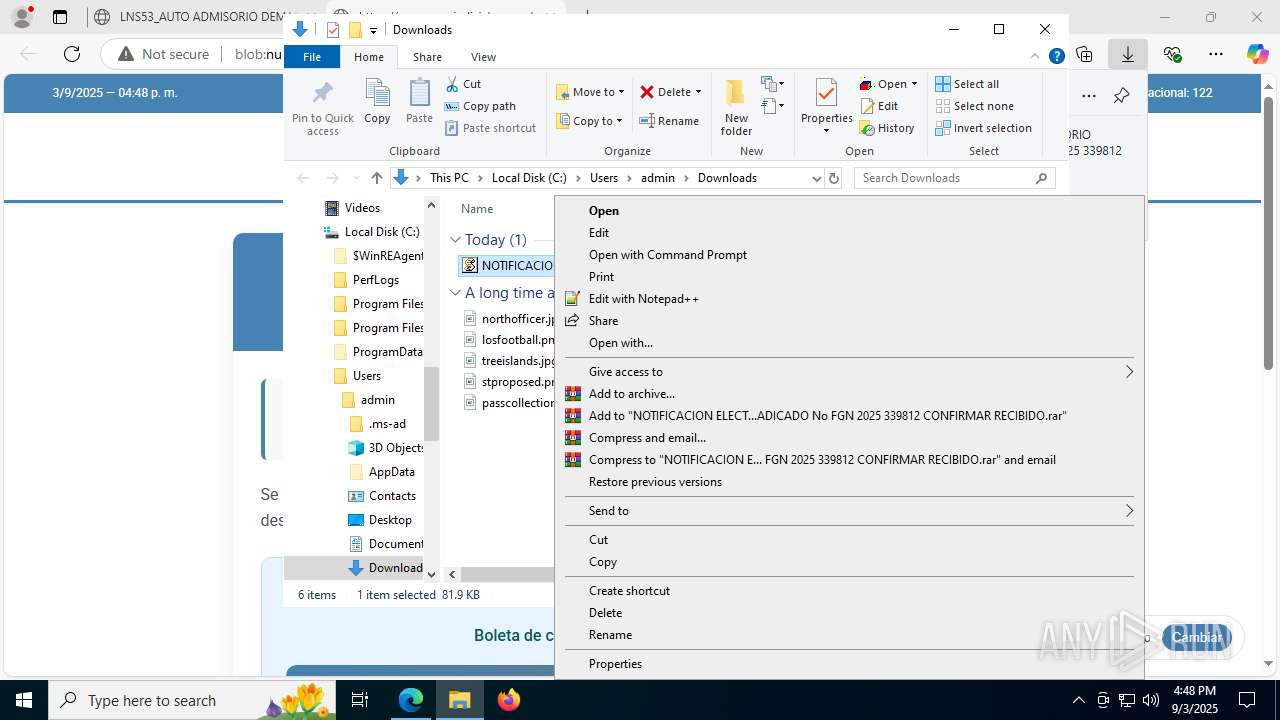This screenshot has height=720, width=1280.
Task: Choose Open in the context menu
Action: pos(849,211)
